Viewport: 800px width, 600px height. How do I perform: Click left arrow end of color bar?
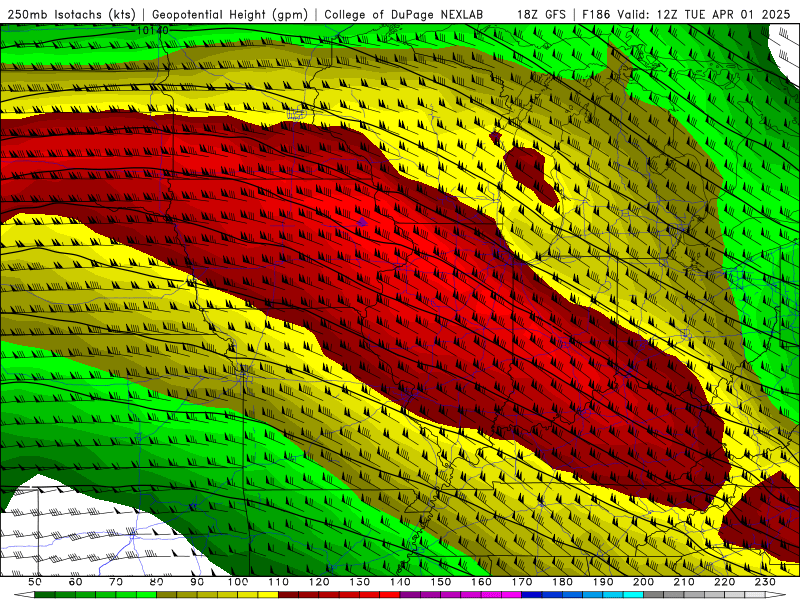[x=24, y=595]
